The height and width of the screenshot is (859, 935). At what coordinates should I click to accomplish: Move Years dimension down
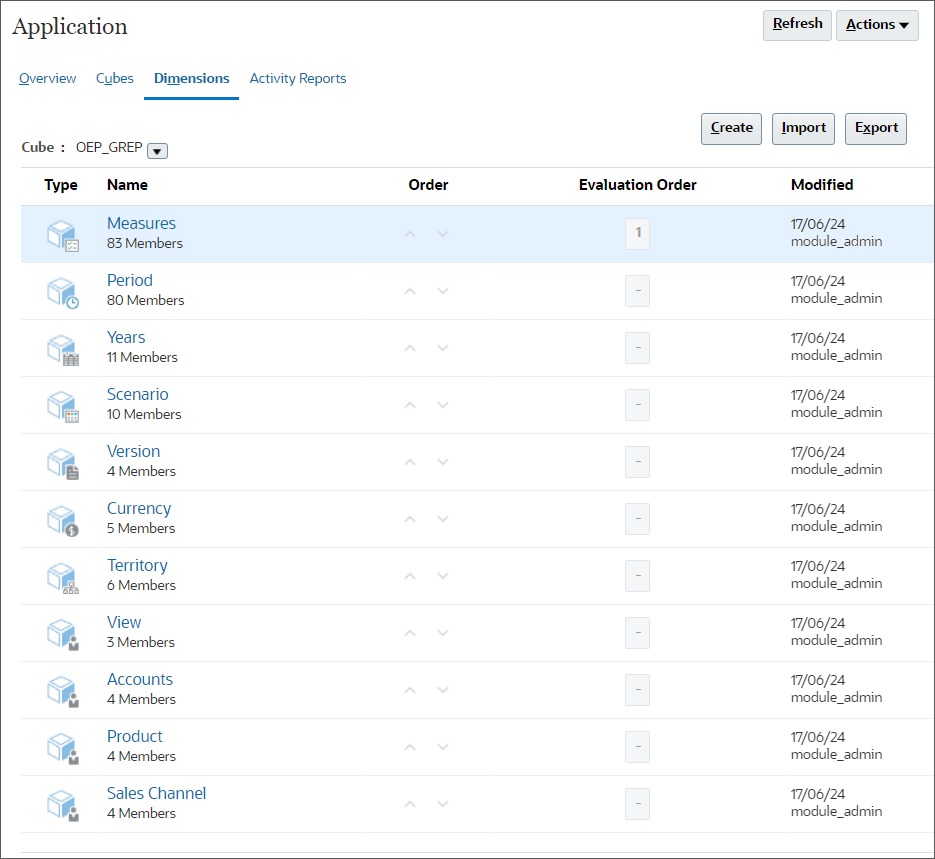coord(442,348)
